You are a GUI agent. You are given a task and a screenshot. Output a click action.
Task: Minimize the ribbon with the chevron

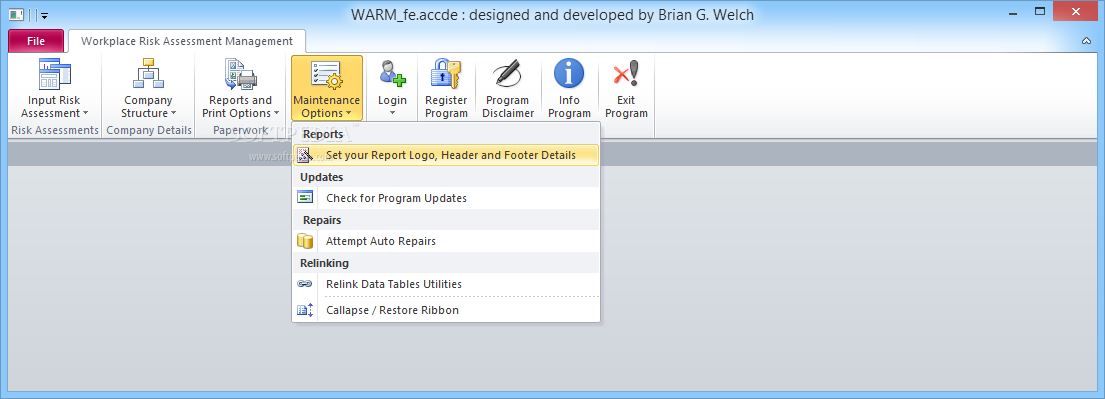coord(1086,41)
